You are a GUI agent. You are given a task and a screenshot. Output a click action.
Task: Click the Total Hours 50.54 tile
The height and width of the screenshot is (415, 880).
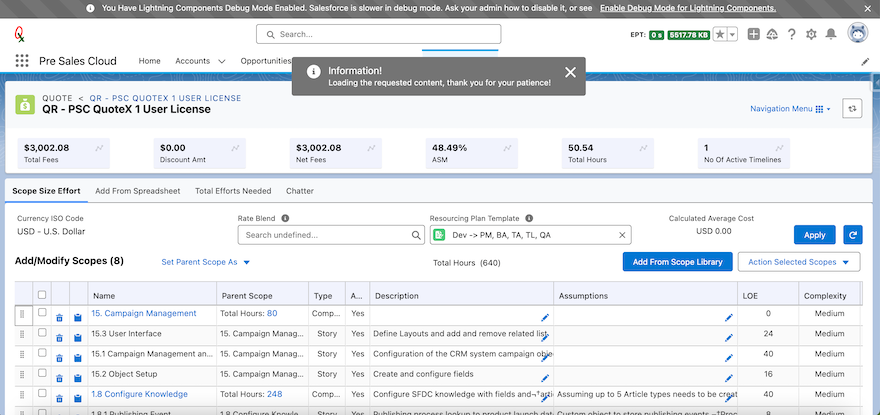click(x=607, y=153)
